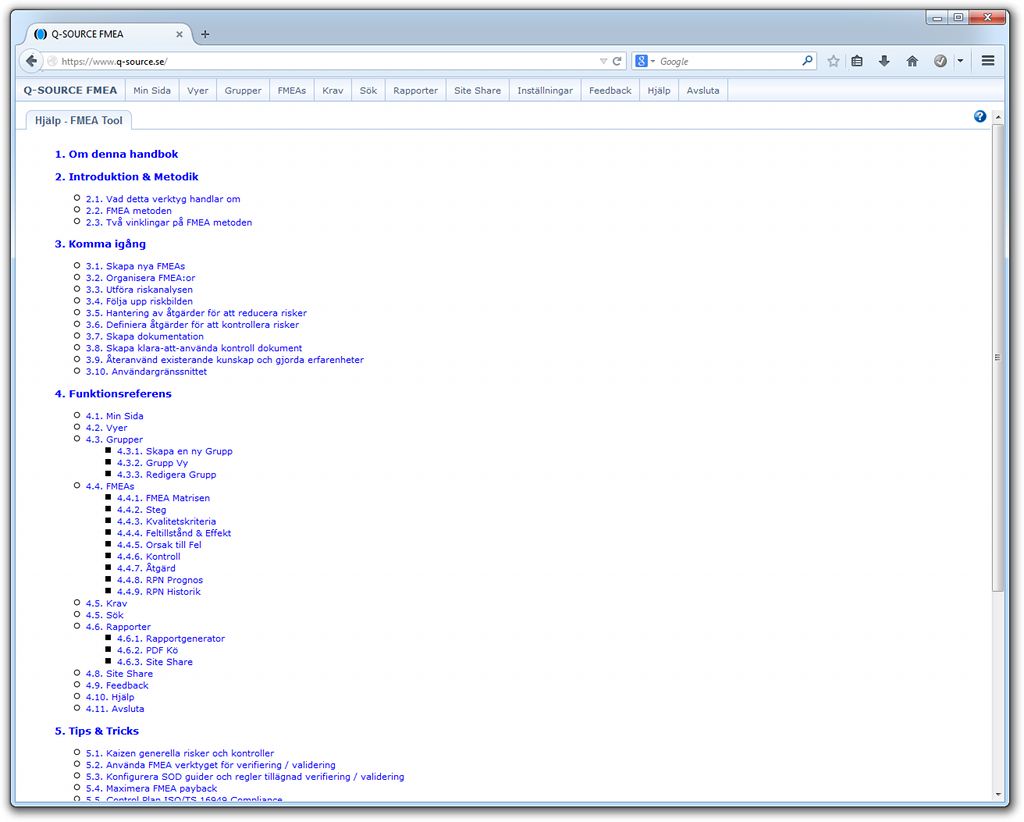Screen dimensions: 1024x822
Task: Open '3. Komma igång' heading link
Action: [x=100, y=244]
